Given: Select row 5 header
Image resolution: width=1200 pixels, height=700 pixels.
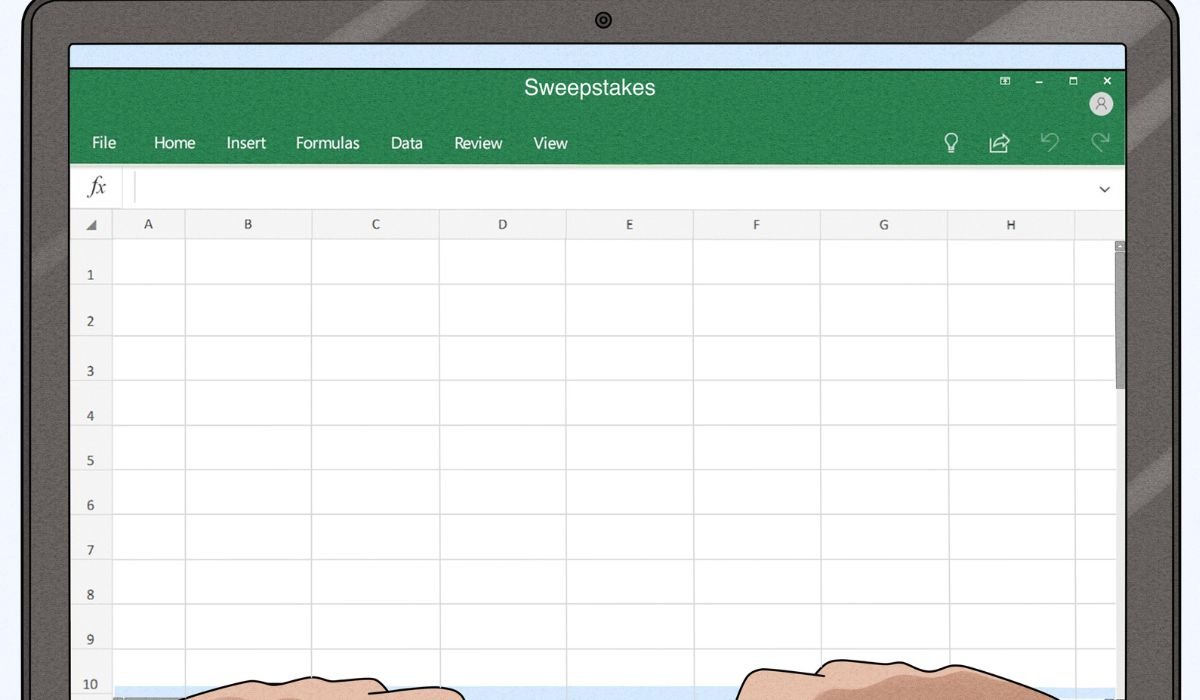Looking at the screenshot, I should 91,461.
